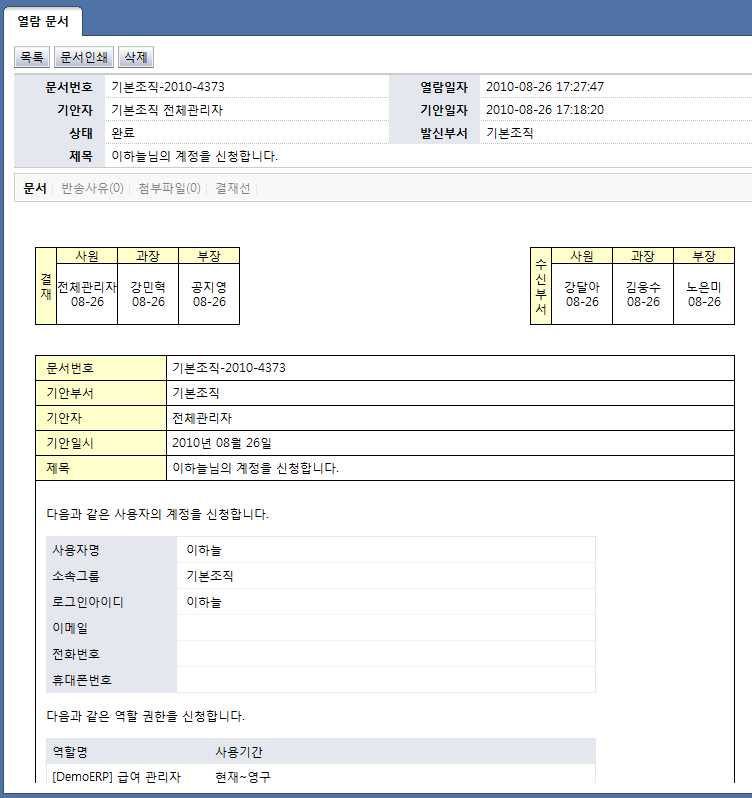Click the empty 휴대폰번호 field
Screen dimensions: 752x798
(x=385, y=680)
